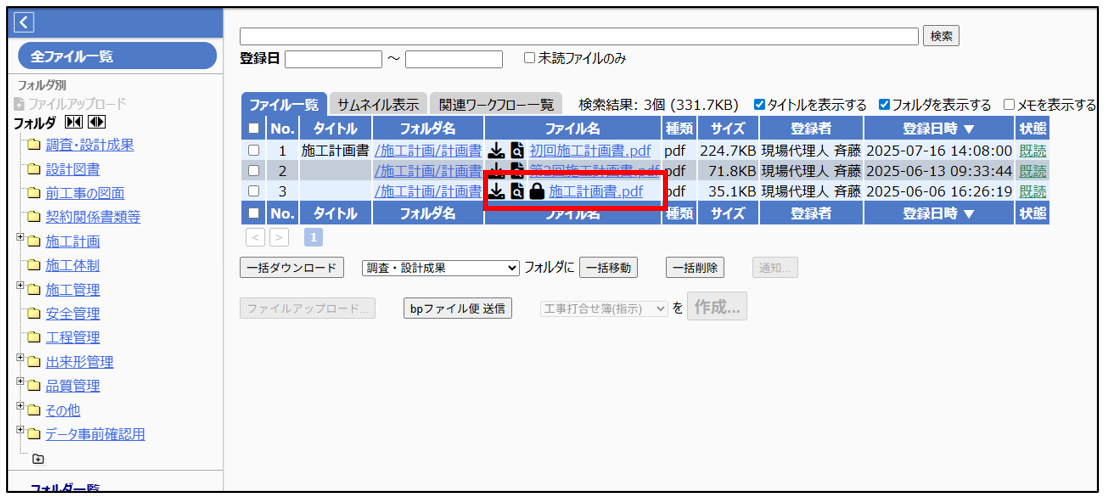Click download icon for 施工計画書.pdf row 3
This screenshot has width=1113, height=500.
coord(496,191)
